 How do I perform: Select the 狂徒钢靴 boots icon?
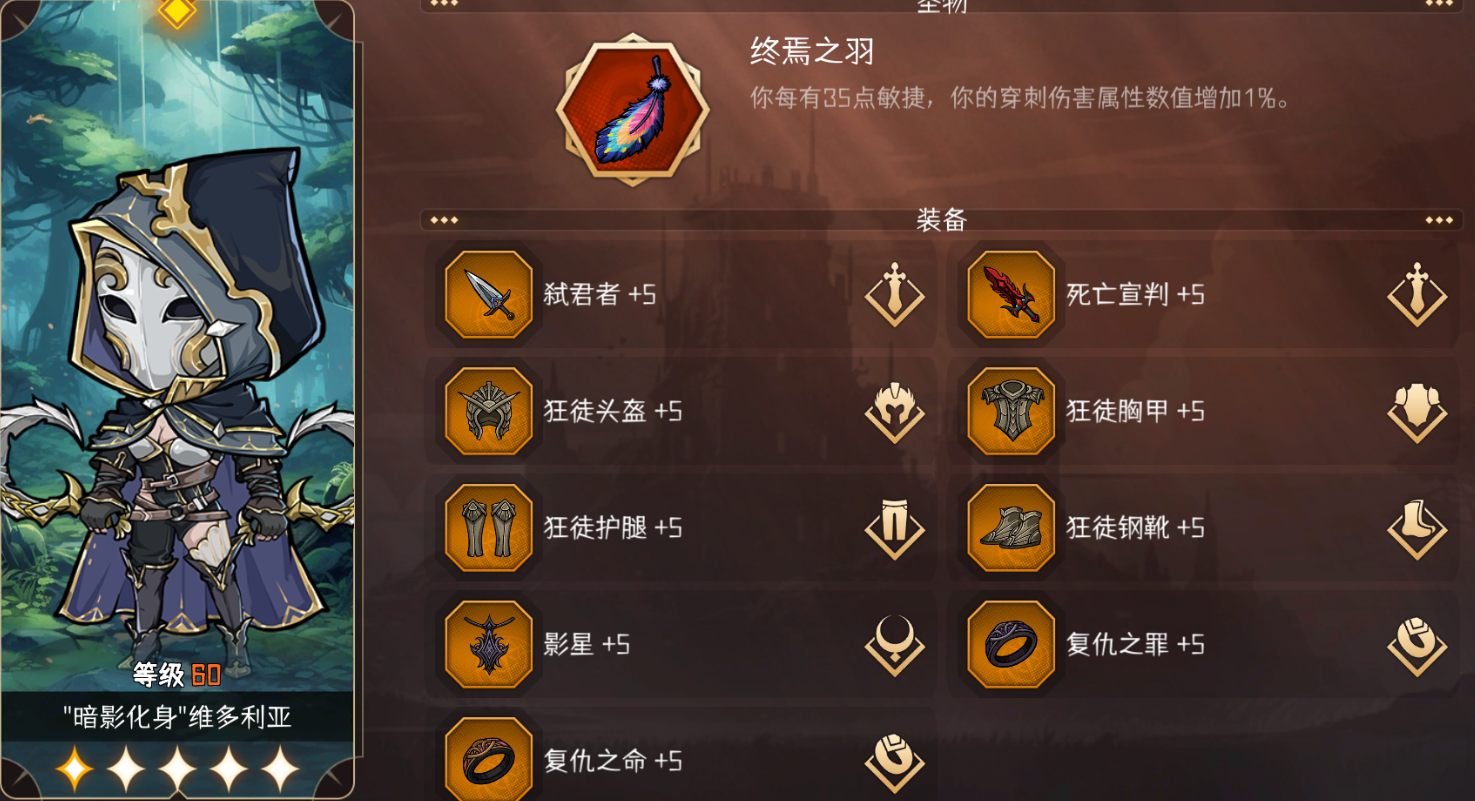click(1011, 528)
